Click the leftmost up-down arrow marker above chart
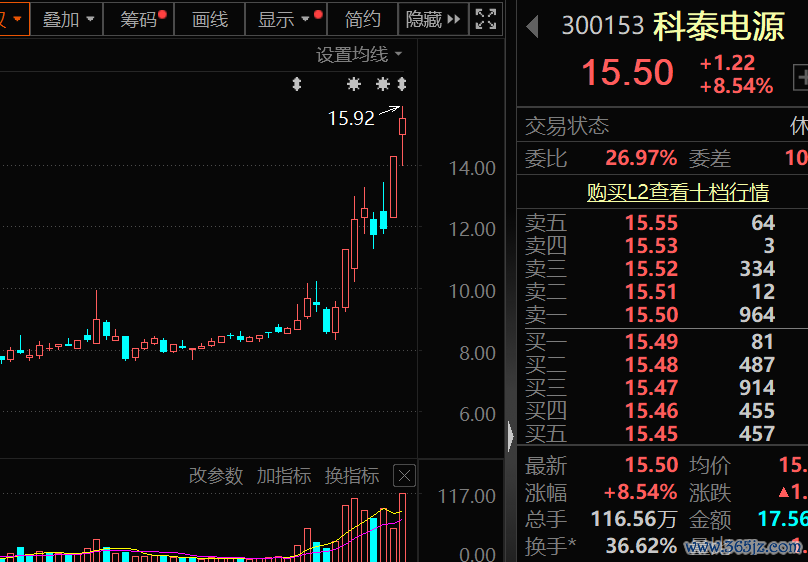This screenshot has width=808, height=562. coord(296,84)
